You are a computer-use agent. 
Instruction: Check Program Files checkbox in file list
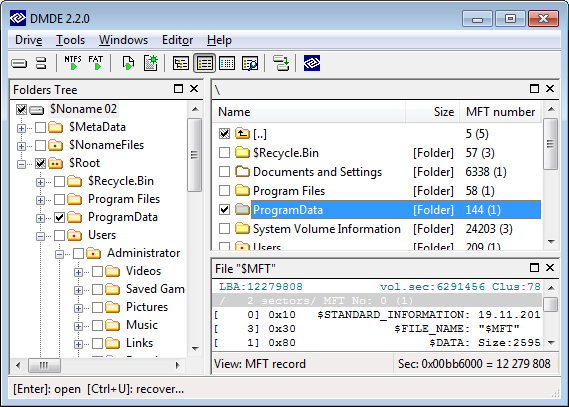pos(224,190)
